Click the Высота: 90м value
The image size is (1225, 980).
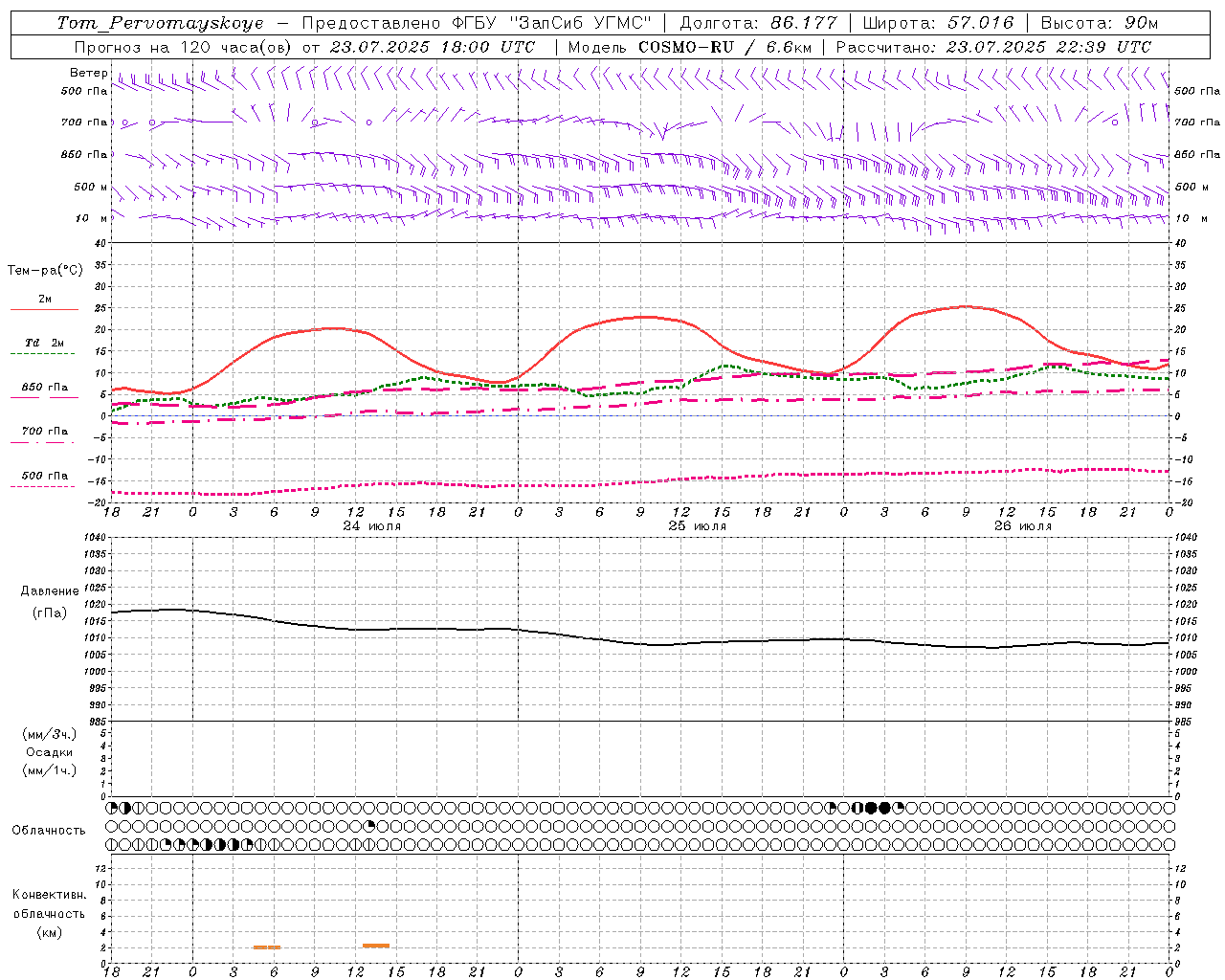pyautogui.click(x=1099, y=23)
